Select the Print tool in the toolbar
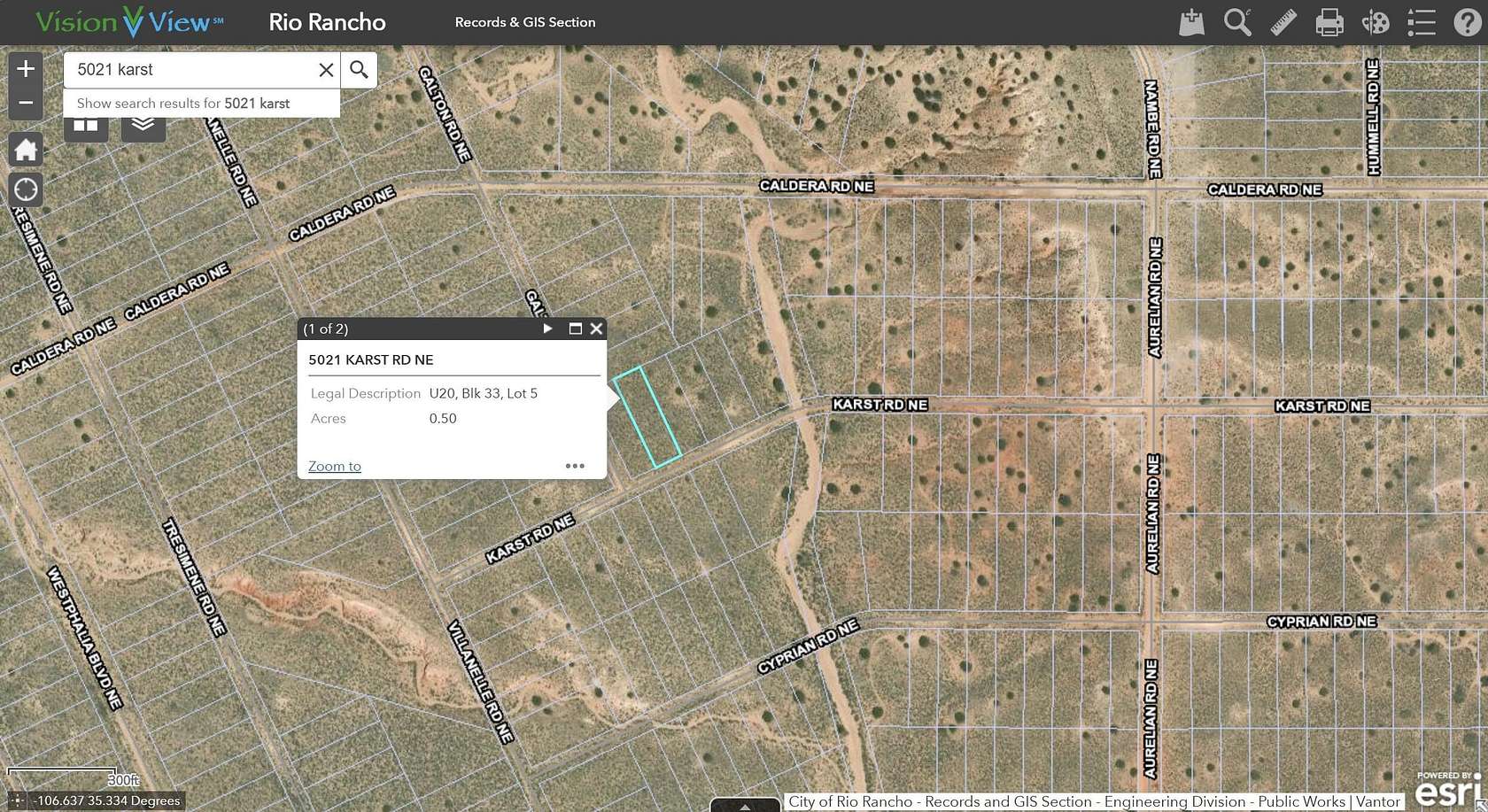Viewport: 1488px width, 812px height. click(x=1329, y=22)
